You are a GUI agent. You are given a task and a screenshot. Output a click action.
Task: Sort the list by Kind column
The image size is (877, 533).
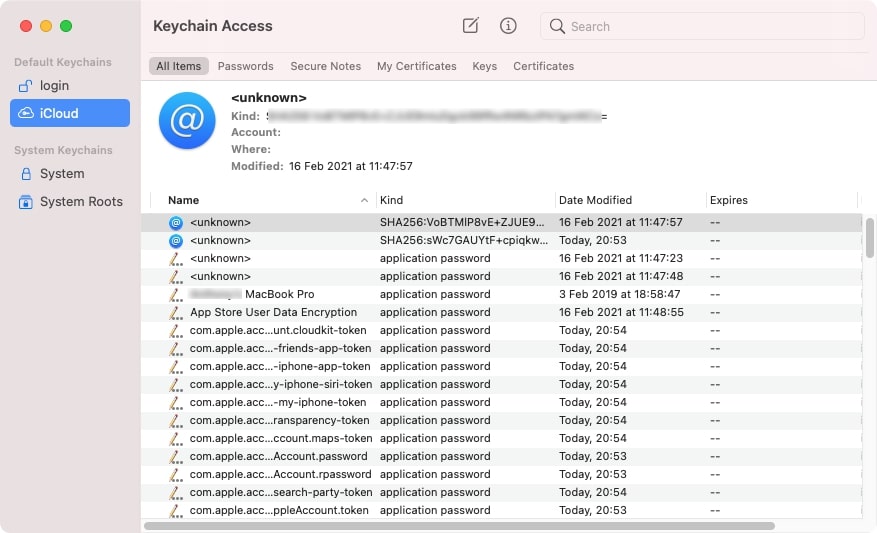click(465, 200)
